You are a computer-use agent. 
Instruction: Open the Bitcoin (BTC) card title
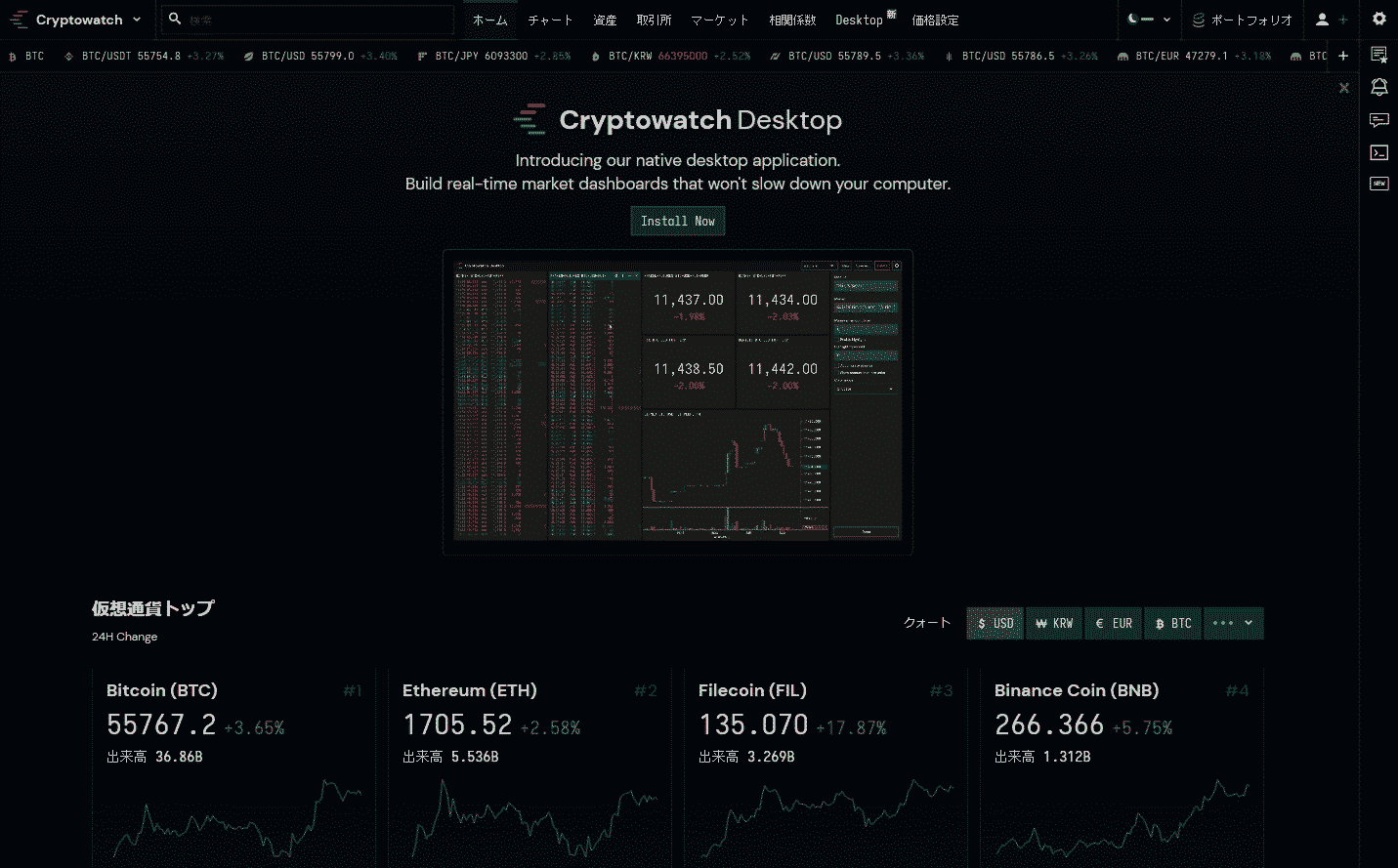[162, 690]
